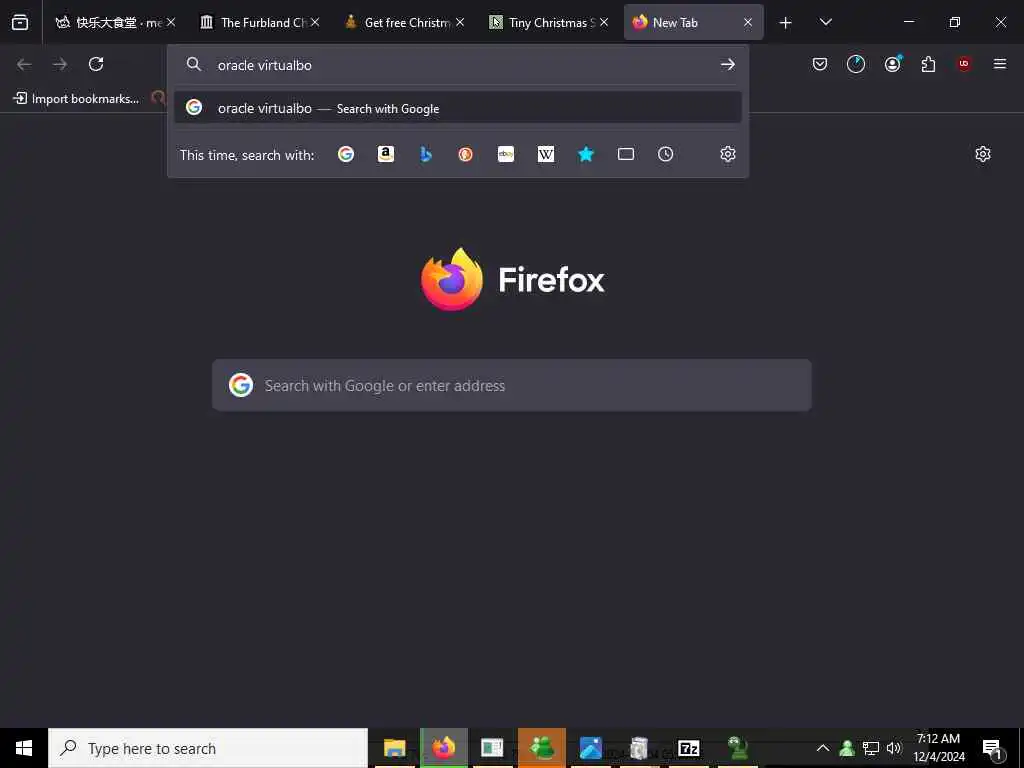The width and height of the screenshot is (1024, 768).
Task: Click the Search with Google page field
Action: 512,385
